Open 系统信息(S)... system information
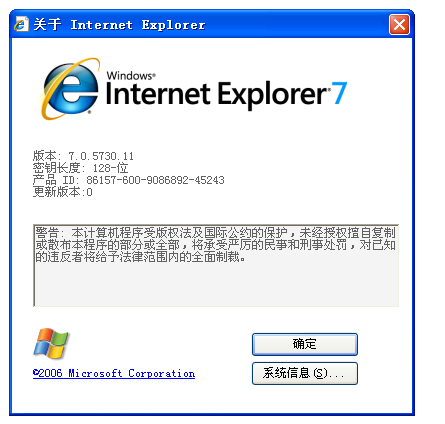Screen dimensions: 445x424 [x=305, y=373]
